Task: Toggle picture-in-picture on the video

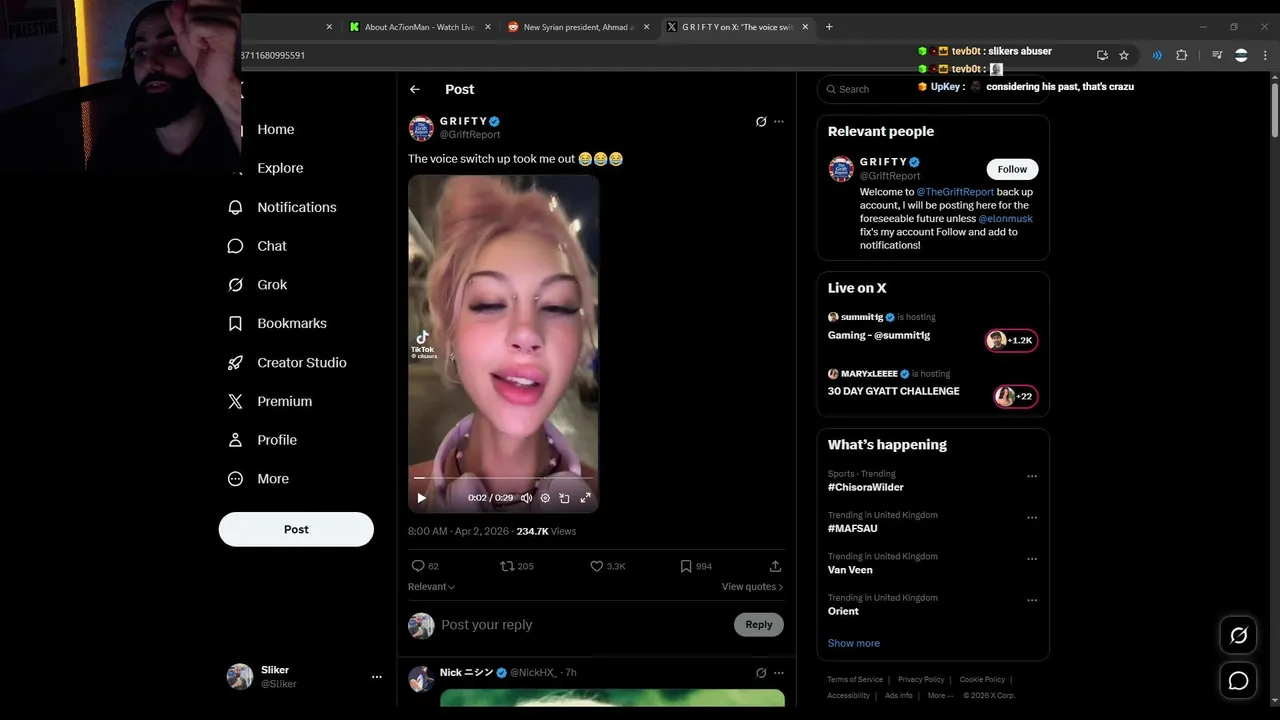Action: [x=564, y=498]
